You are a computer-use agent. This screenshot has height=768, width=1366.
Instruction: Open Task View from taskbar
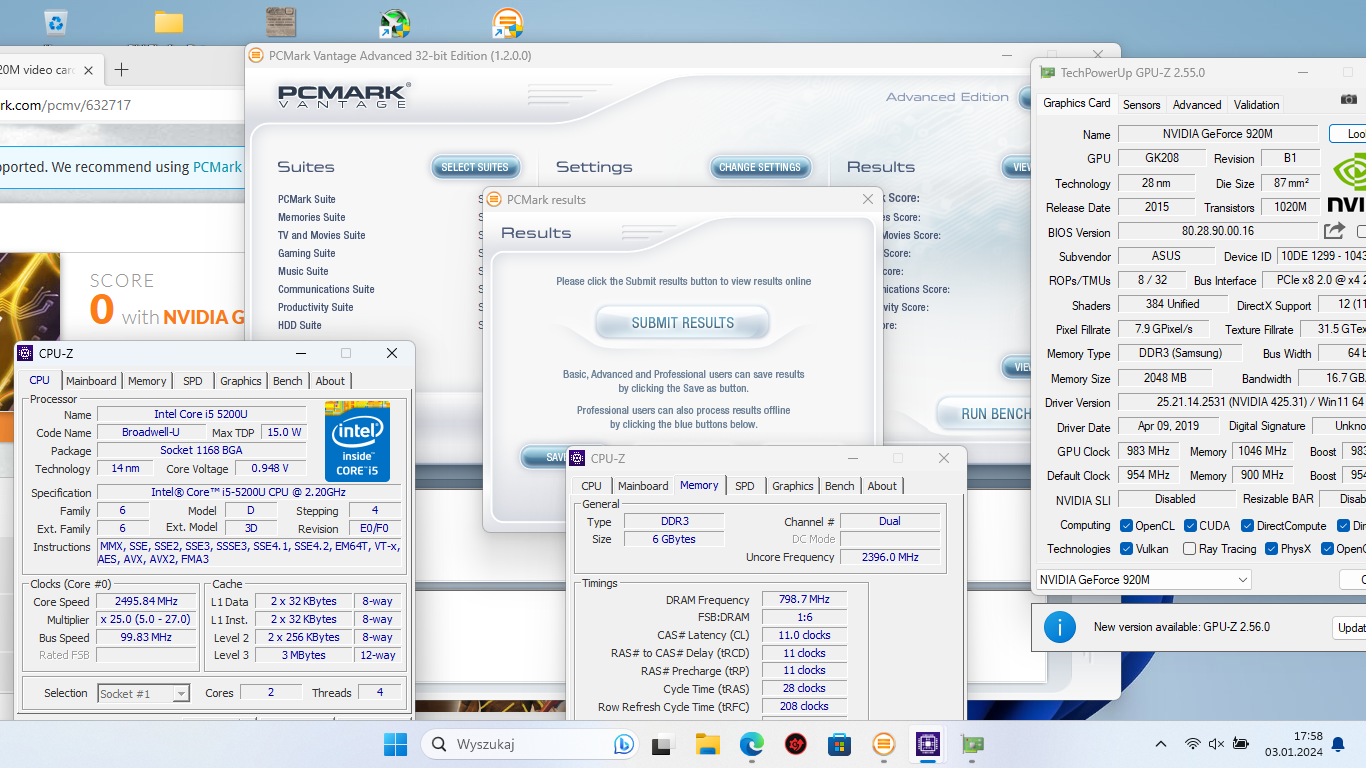pyautogui.click(x=662, y=744)
